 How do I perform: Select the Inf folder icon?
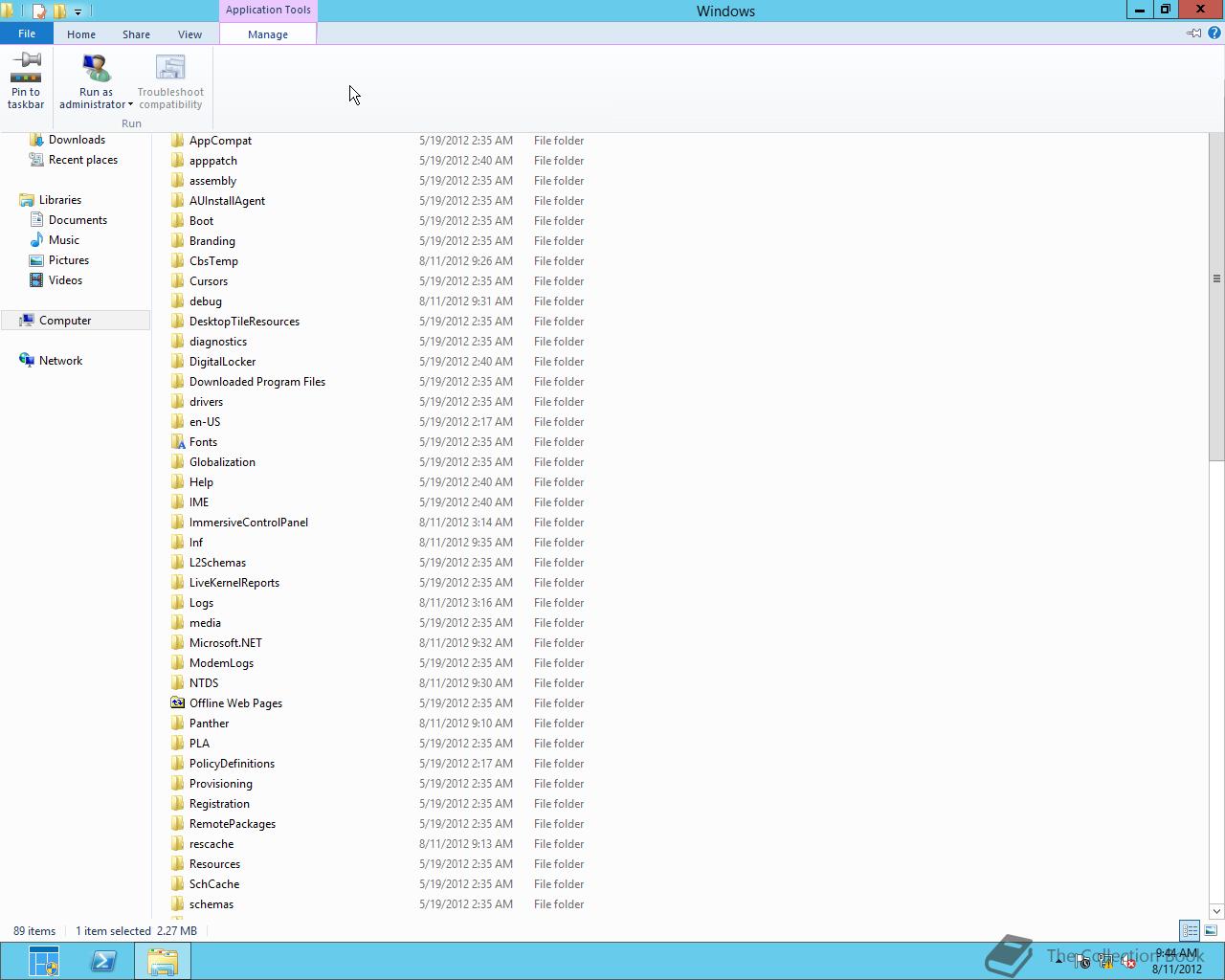(177, 542)
